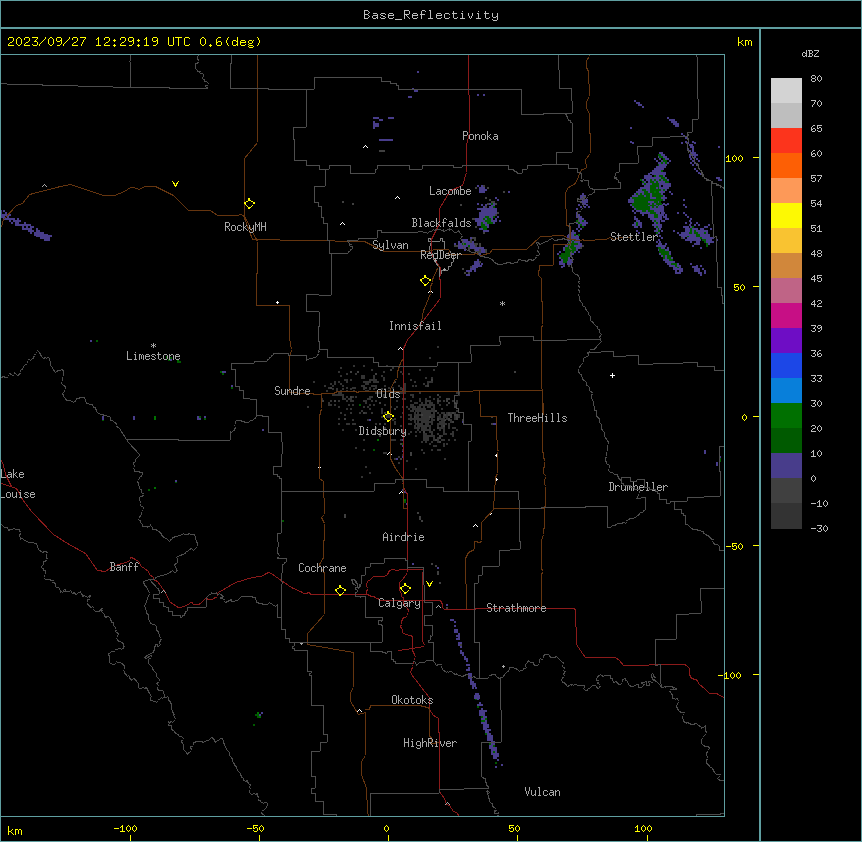Click the light blue 33-30 dBZ swatch
Image resolution: width=862 pixels, height=842 pixels.
coord(786,390)
